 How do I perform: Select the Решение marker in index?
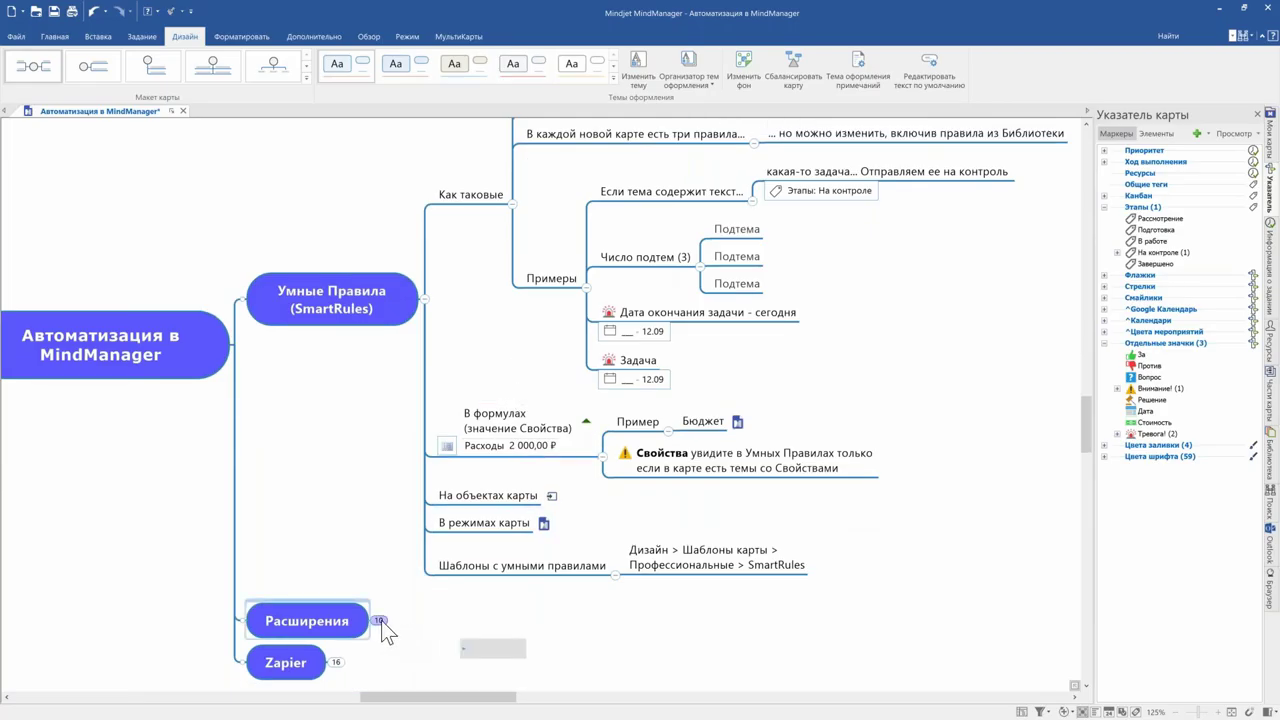click(x=1146, y=400)
